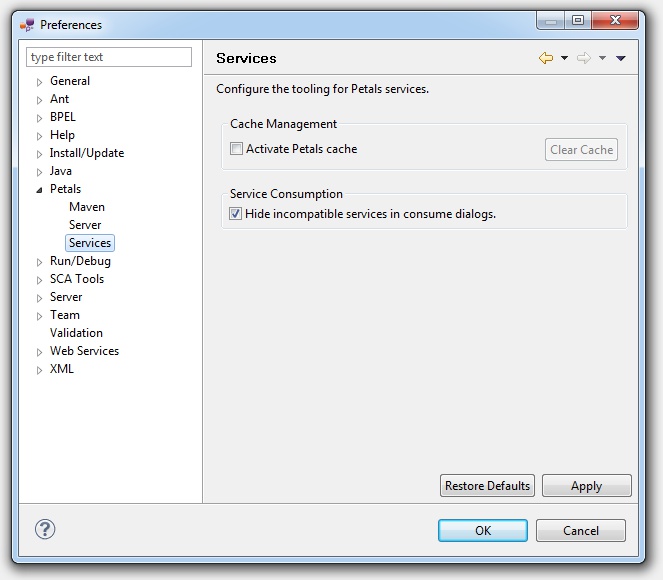Image resolution: width=663 pixels, height=580 pixels.
Task: Click the forward navigation arrow icon
Action: (584, 59)
